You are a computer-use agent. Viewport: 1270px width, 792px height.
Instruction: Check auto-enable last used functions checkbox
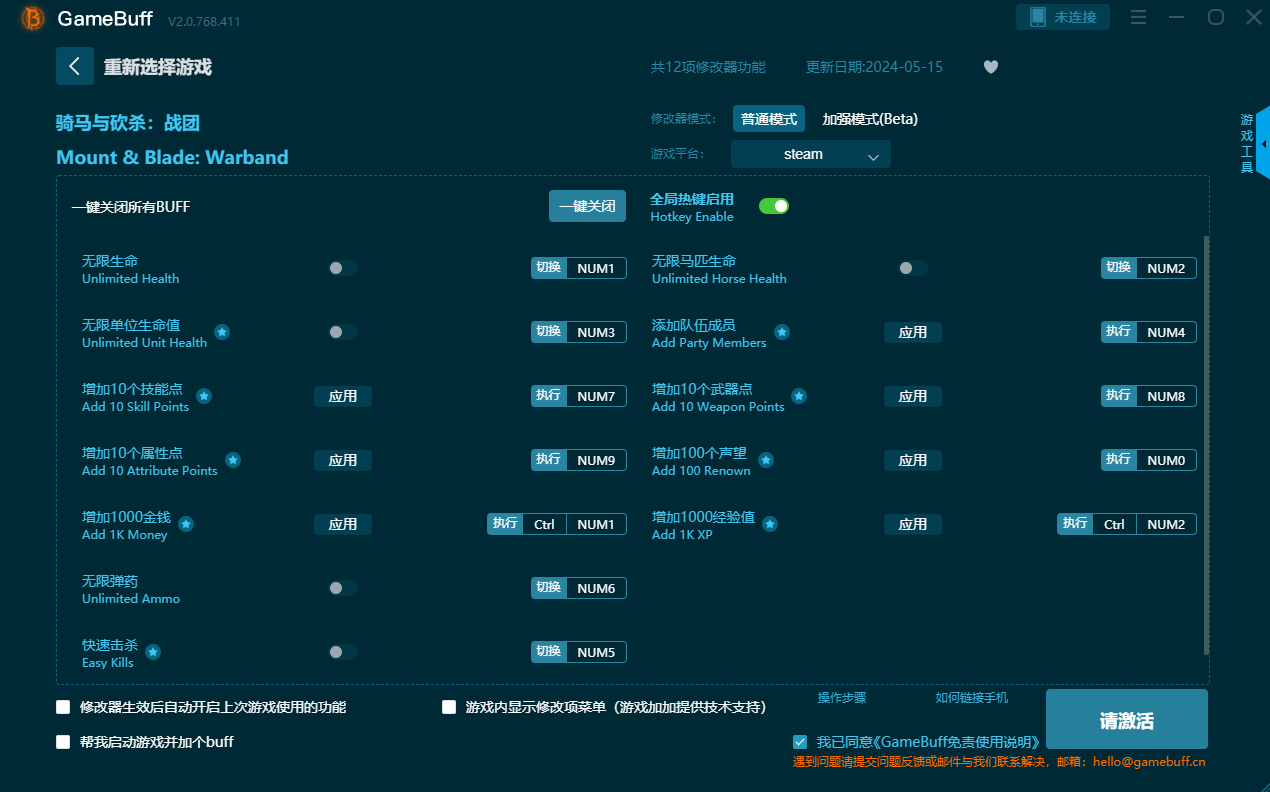[x=63, y=707]
